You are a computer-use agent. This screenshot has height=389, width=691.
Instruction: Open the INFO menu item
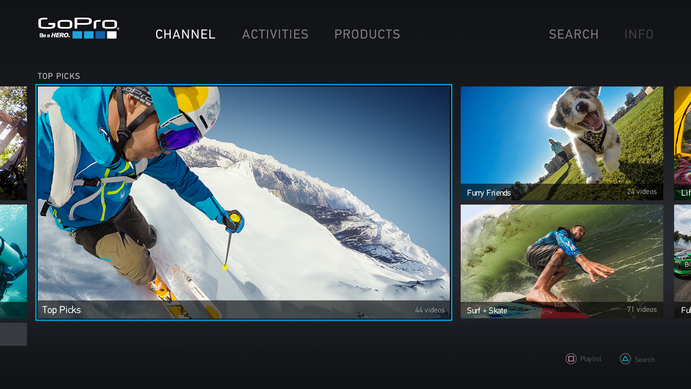pos(639,34)
